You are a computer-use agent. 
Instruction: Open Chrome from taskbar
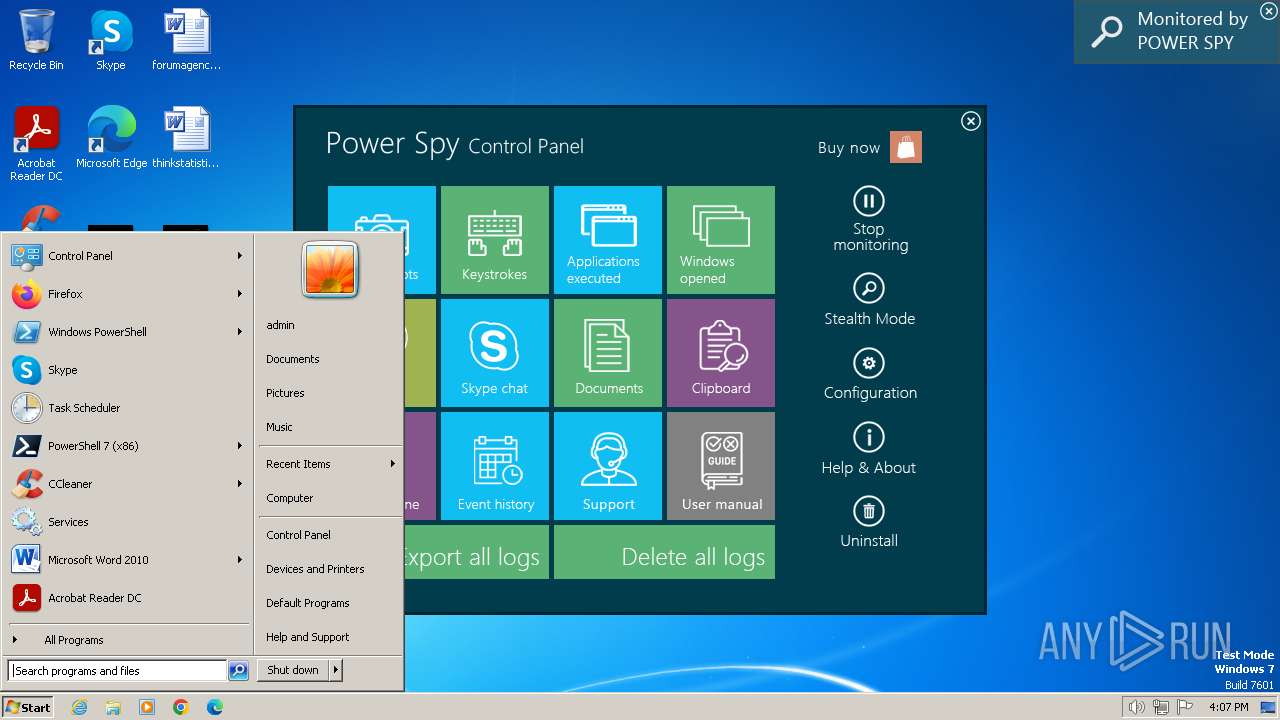click(181, 707)
